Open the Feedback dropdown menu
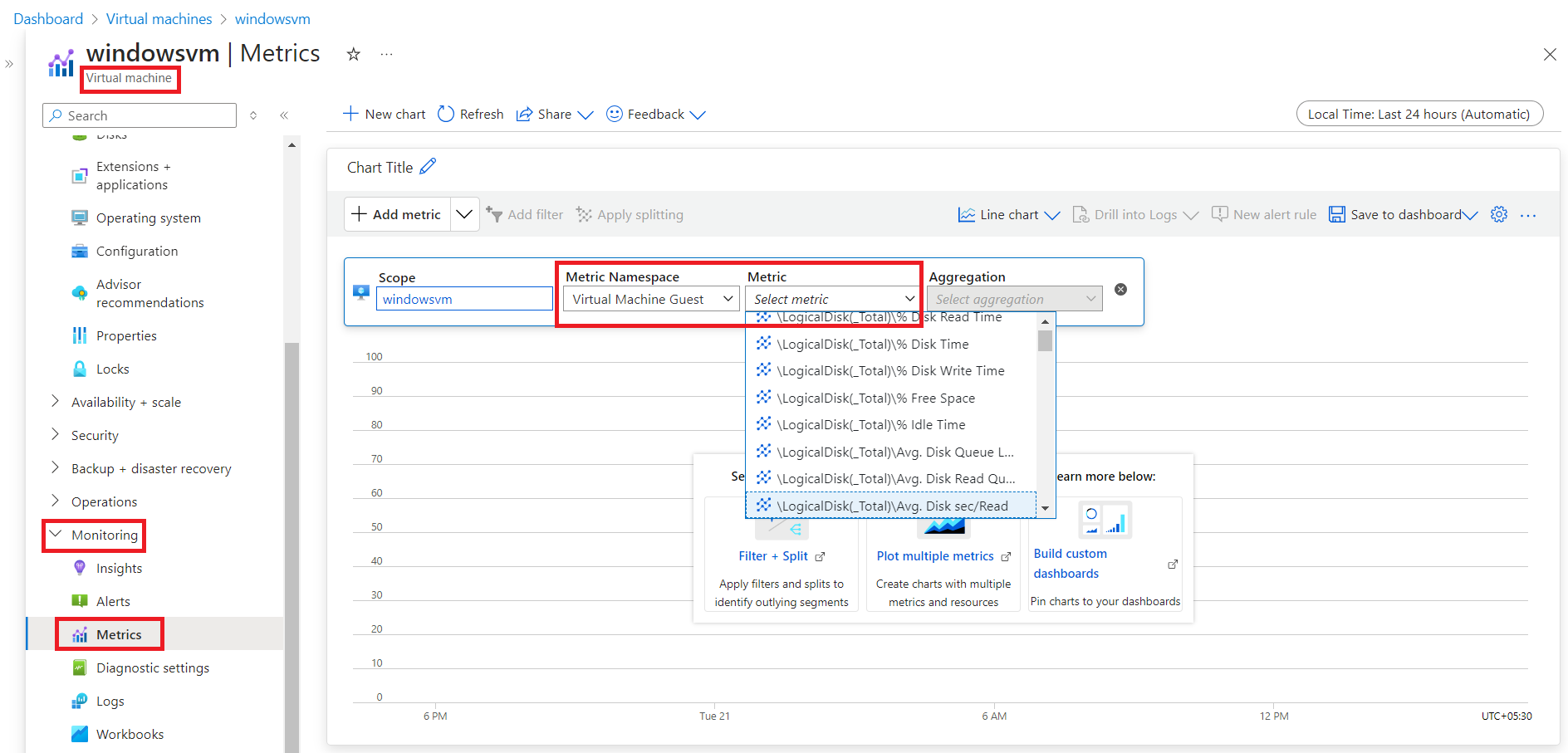1568x753 pixels. (656, 115)
